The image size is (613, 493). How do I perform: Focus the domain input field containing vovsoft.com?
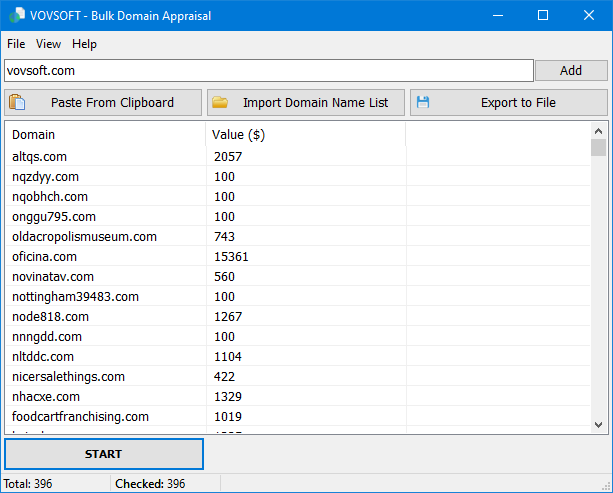point(269,70)
